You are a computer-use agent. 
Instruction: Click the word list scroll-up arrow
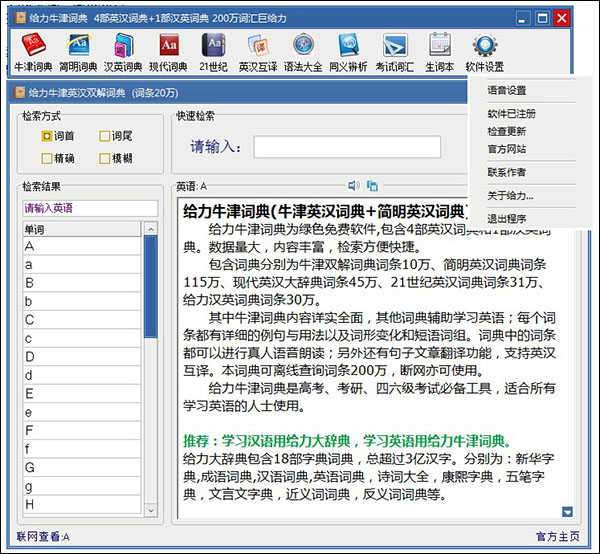click(151, 229)
